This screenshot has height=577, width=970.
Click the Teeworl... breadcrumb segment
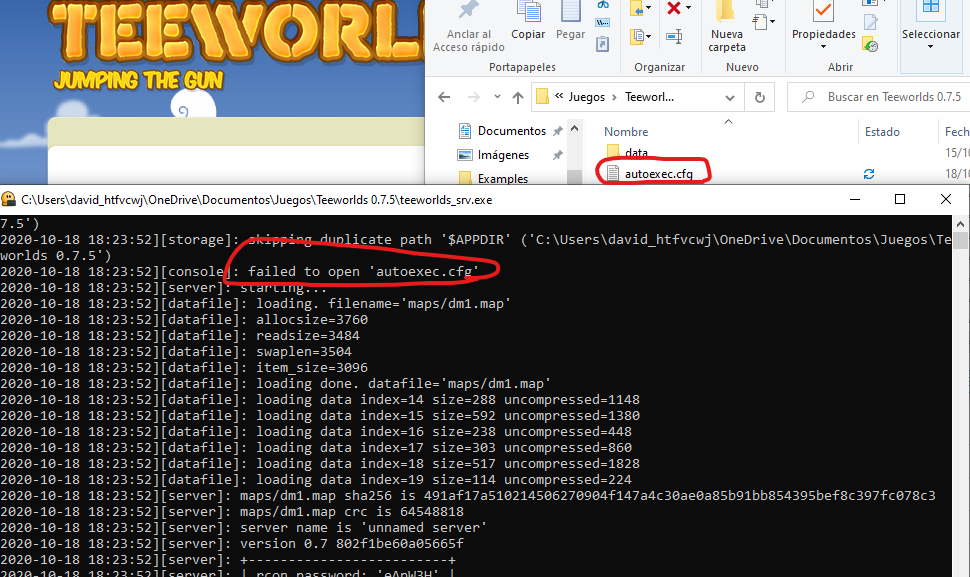click(649, 97)
